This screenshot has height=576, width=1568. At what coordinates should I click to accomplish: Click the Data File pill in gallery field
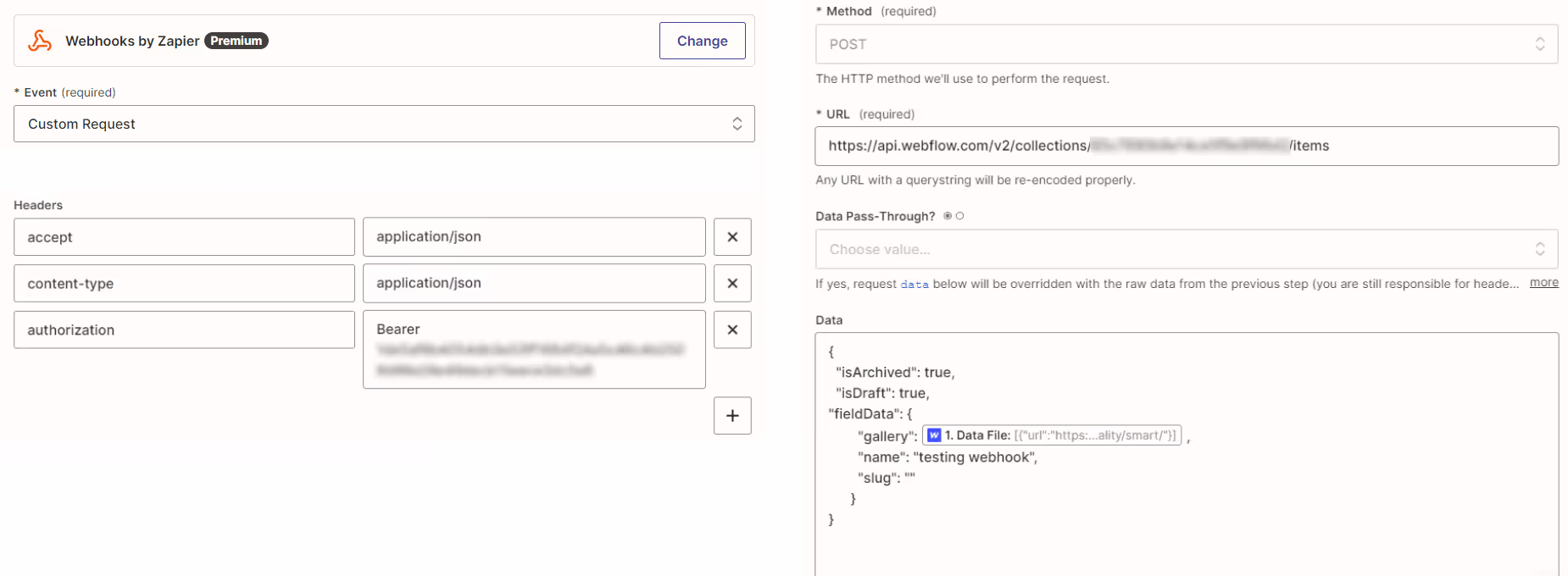[1052, 435]
